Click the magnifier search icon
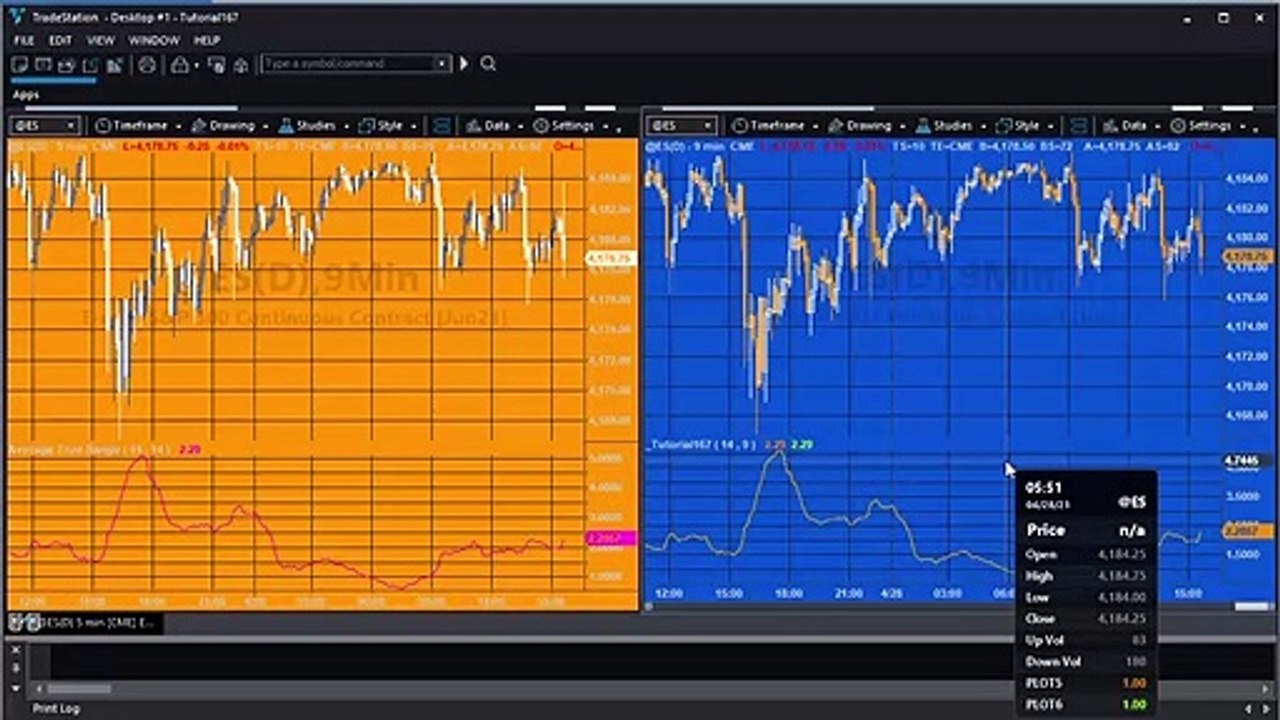 tap(488, 64)
